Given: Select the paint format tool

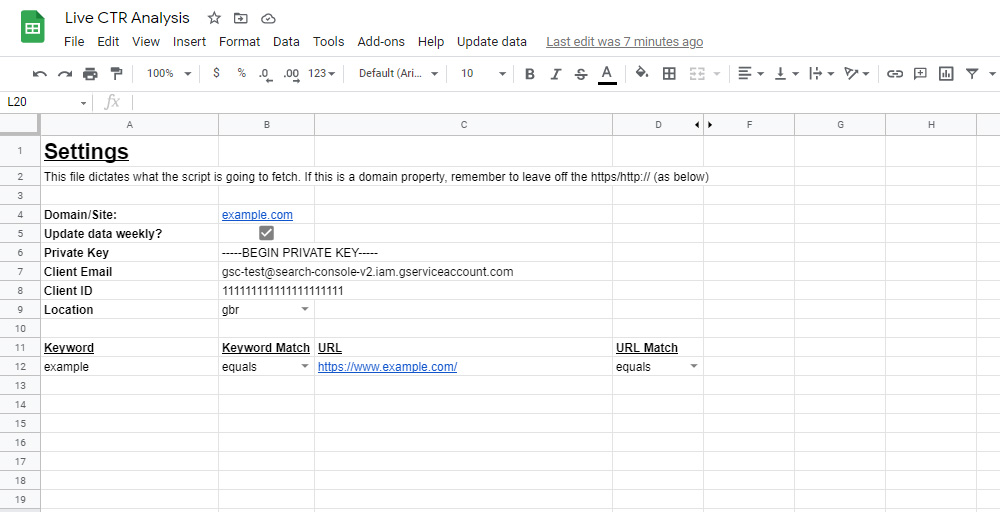Looking at the screenshot, I should [x=116, y=73].
